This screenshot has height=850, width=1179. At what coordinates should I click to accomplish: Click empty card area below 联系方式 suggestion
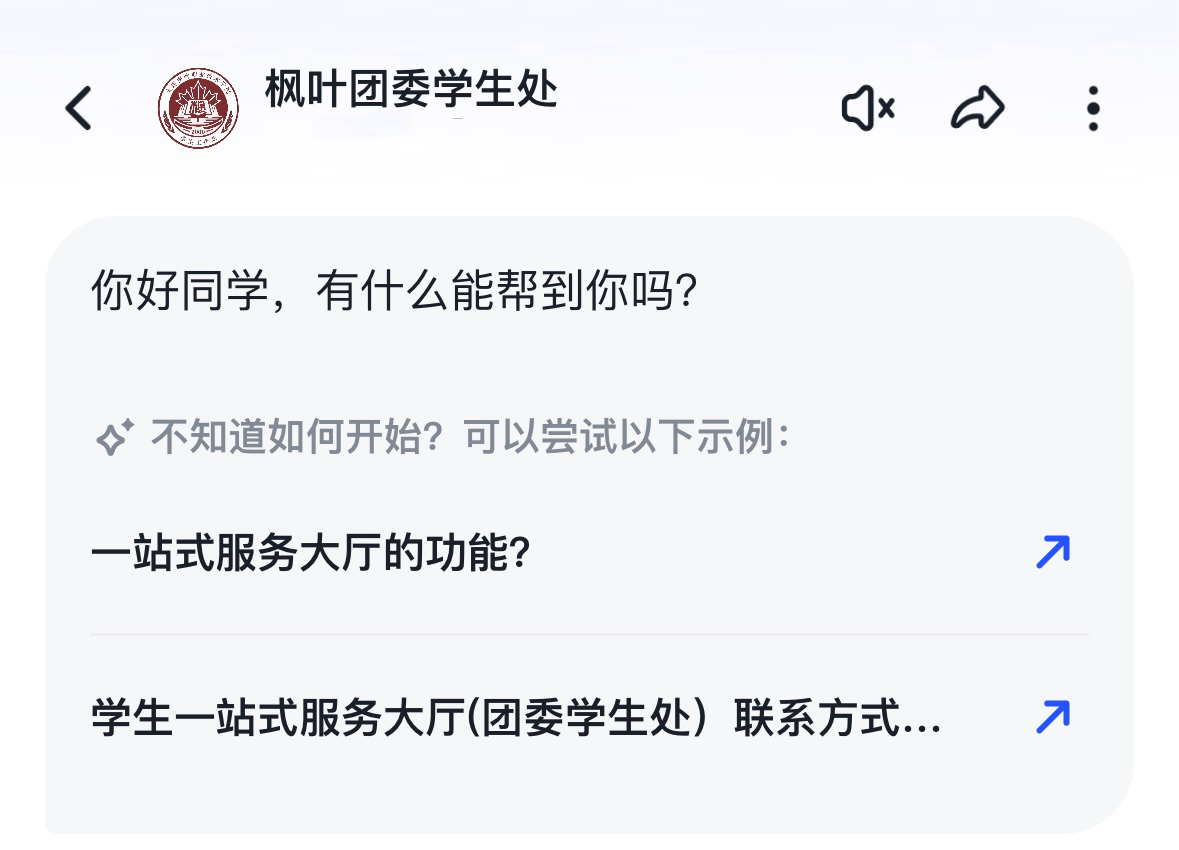[589, 790]
